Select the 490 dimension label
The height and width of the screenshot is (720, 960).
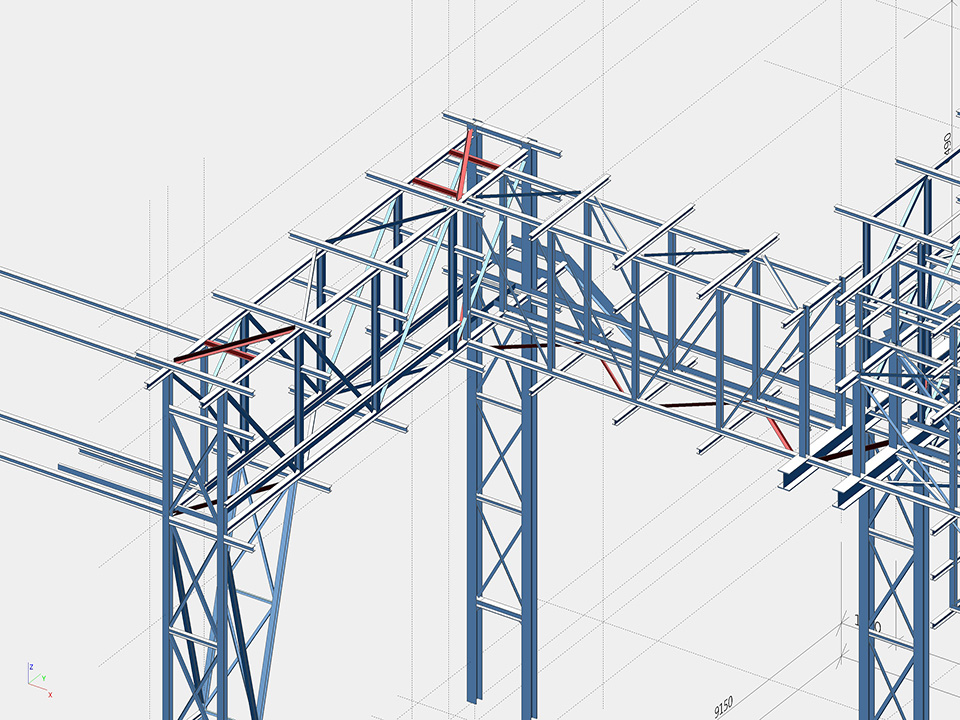coord(947,142)
